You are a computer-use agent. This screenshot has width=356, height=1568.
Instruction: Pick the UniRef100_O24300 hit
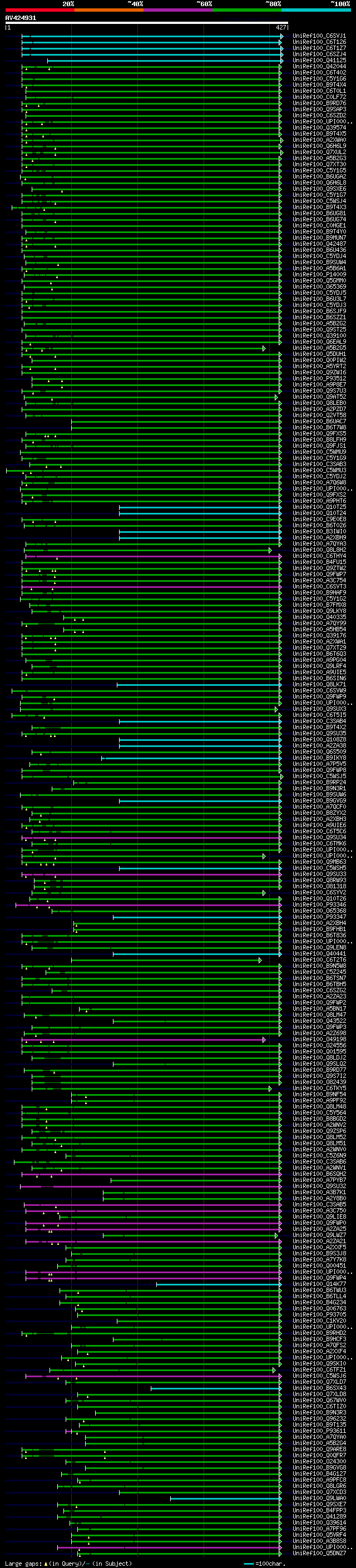pyautogui.click(x=319, y=1461)
